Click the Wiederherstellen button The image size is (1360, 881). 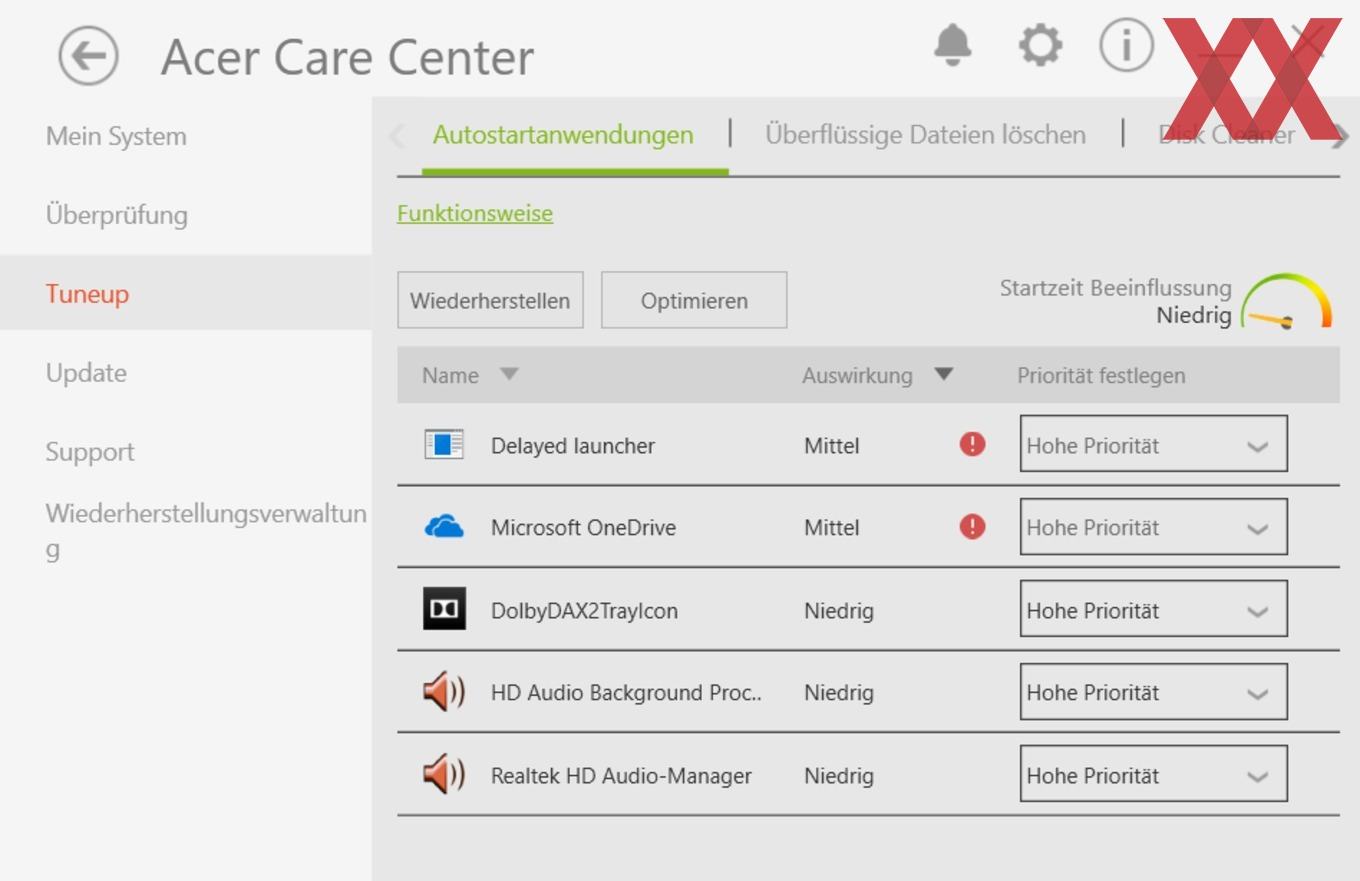click(490, 300)
